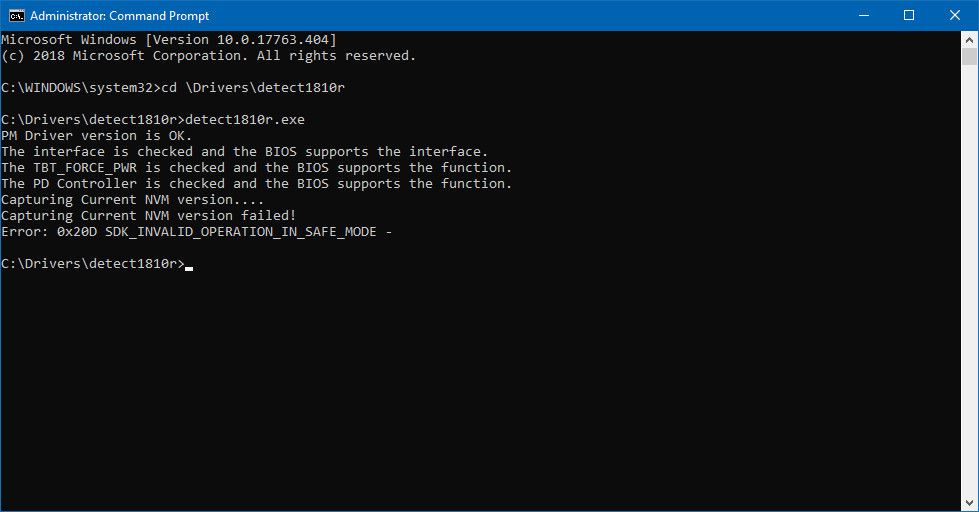This screenshot has height=512, width=979.
Task: Click the scrollbar down arrow
Action: (x=970, y=503)
